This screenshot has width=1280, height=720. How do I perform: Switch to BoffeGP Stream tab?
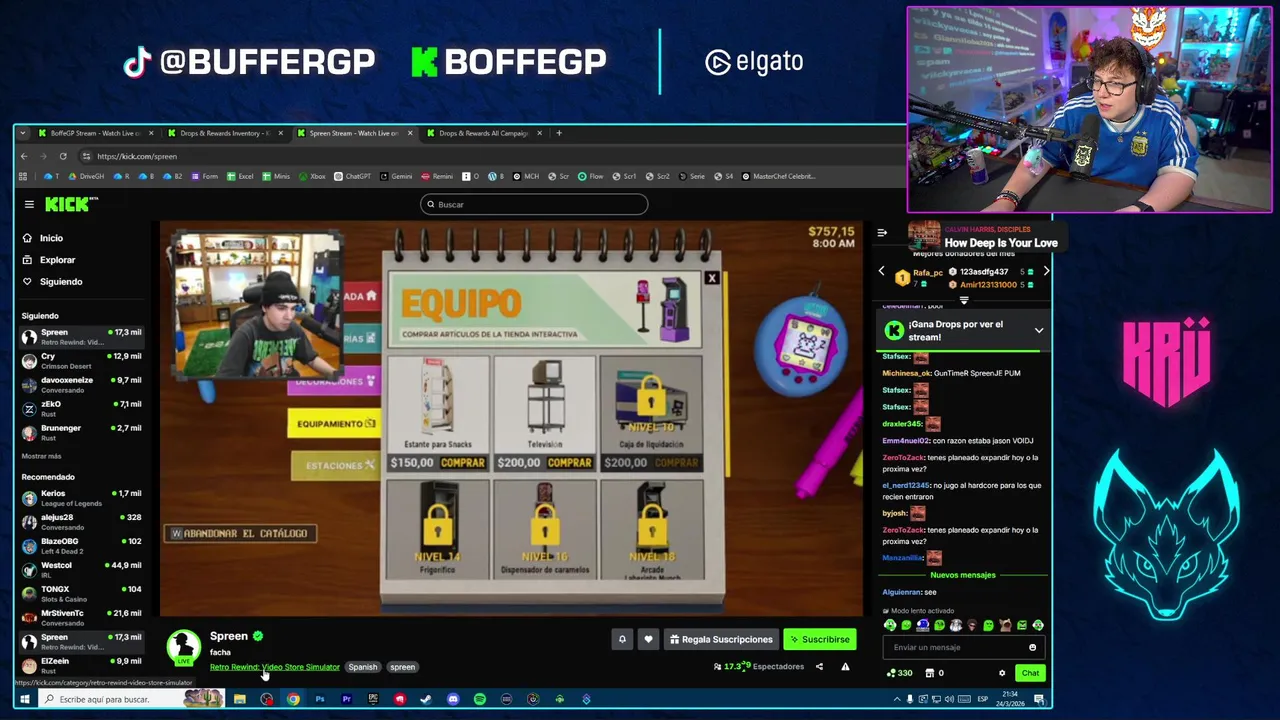(x=96, y=133)
